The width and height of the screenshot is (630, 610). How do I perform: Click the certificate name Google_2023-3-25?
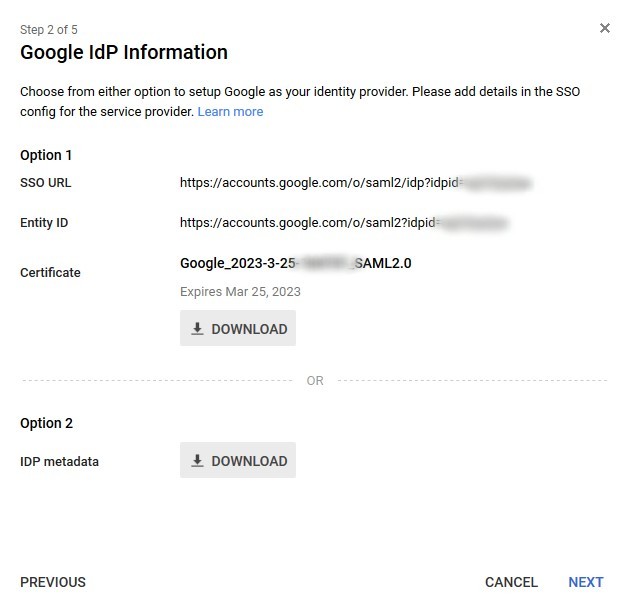click(296, 263)
